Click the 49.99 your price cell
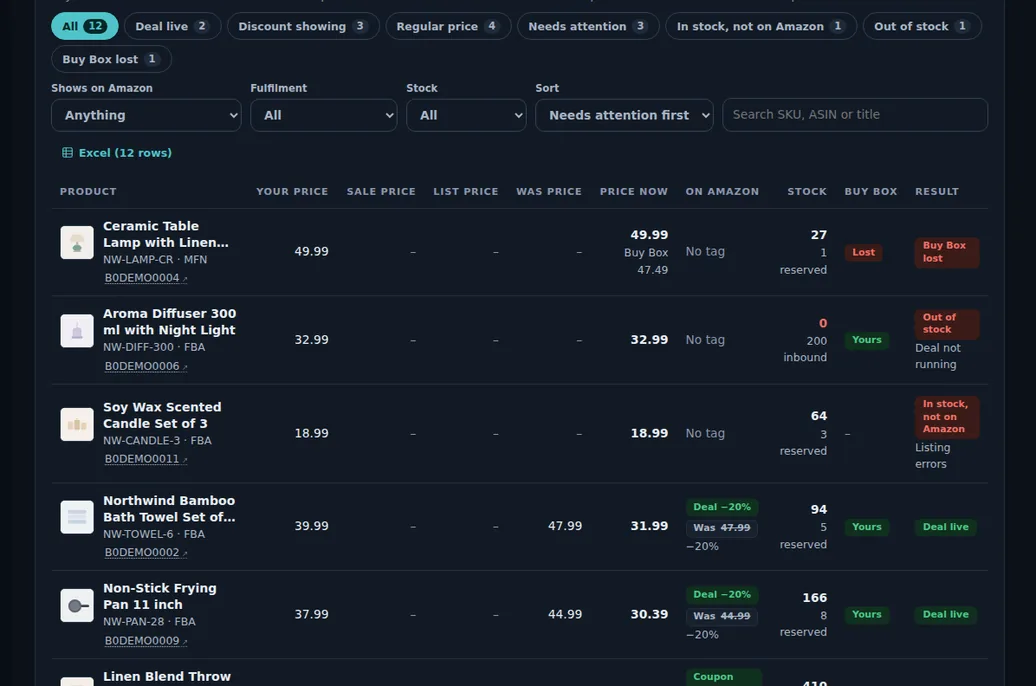This screenshot has width=1036, height=686. pos(311,252)
